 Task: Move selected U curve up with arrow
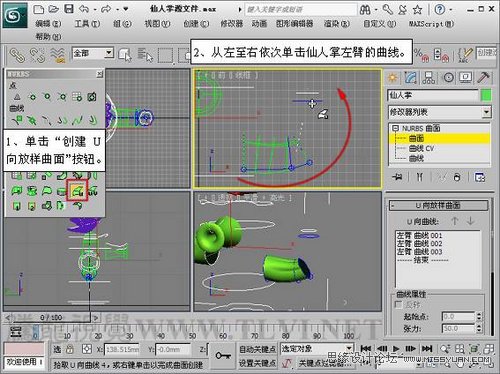(455, 221)
